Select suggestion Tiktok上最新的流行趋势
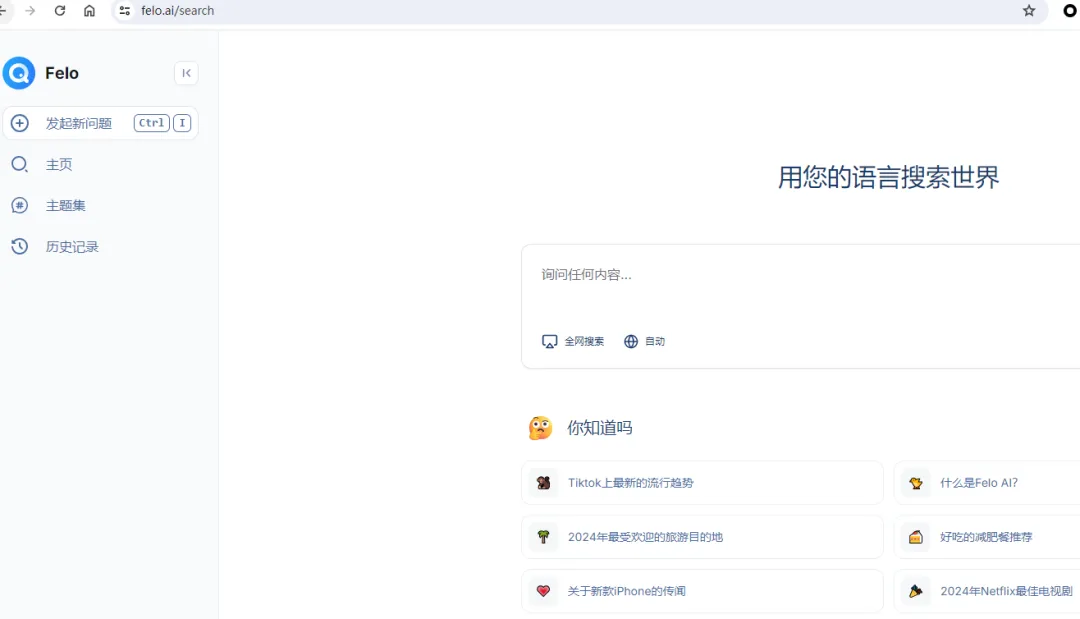The height and width of the screenshot is (619, 1080). click(702, 483)
